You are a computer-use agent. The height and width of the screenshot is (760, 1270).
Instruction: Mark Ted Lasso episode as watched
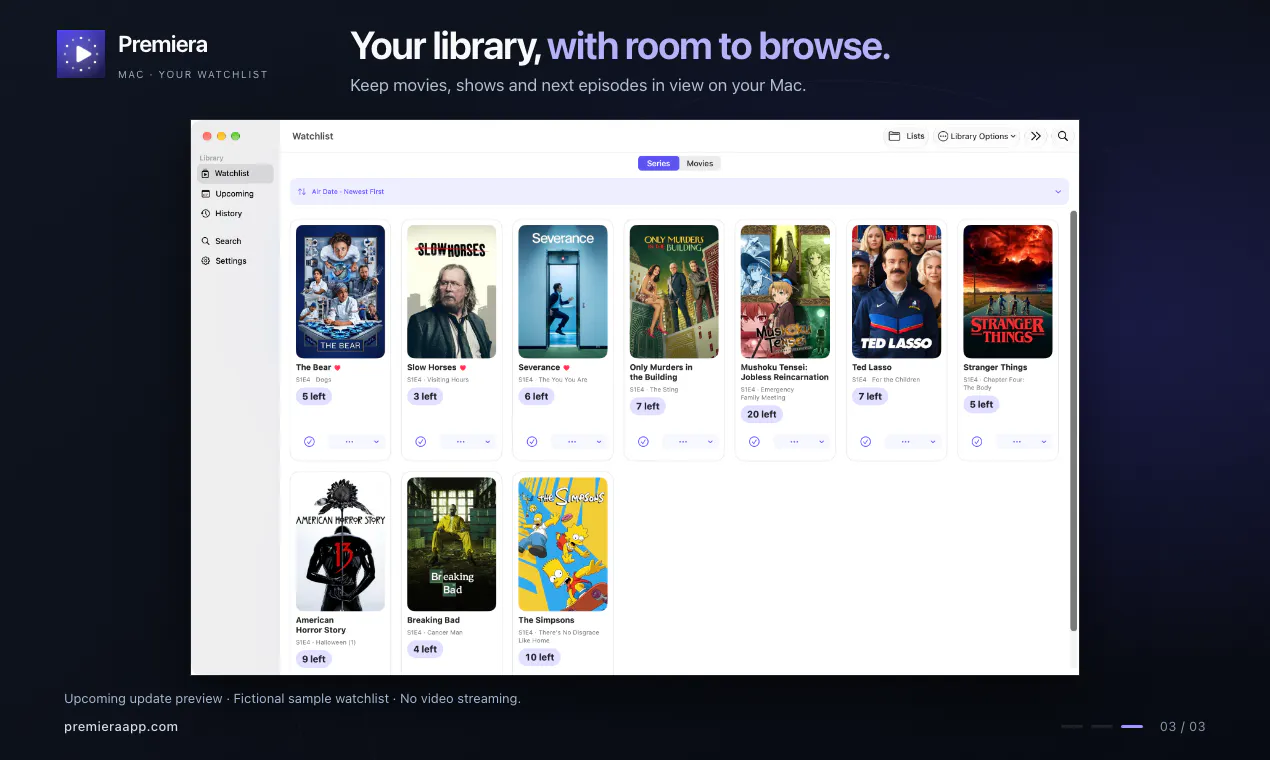point(866,441)
